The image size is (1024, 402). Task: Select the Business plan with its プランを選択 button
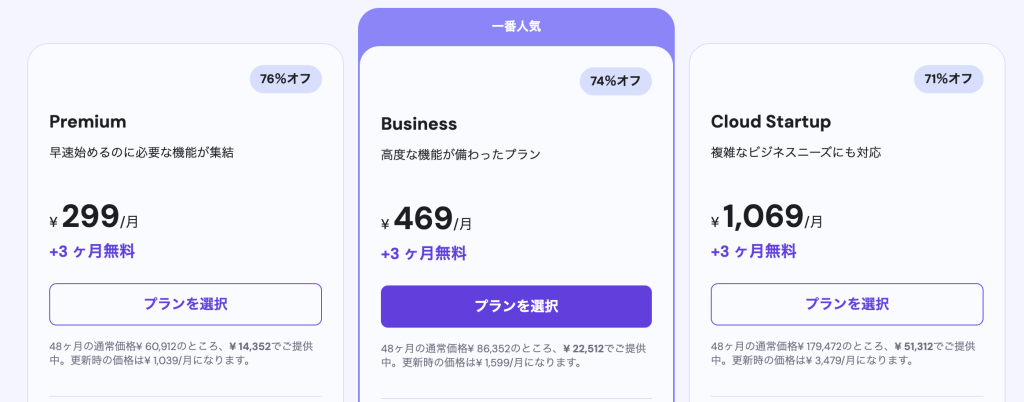tap(516, 306)
